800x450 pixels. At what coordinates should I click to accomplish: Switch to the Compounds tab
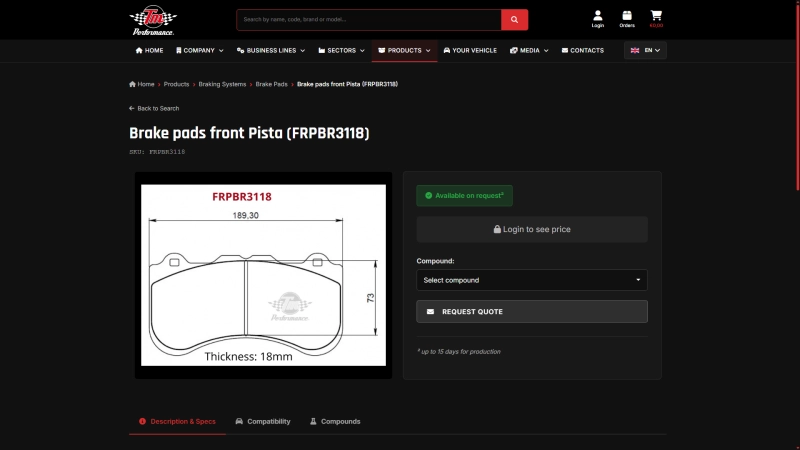click(335, 421)
